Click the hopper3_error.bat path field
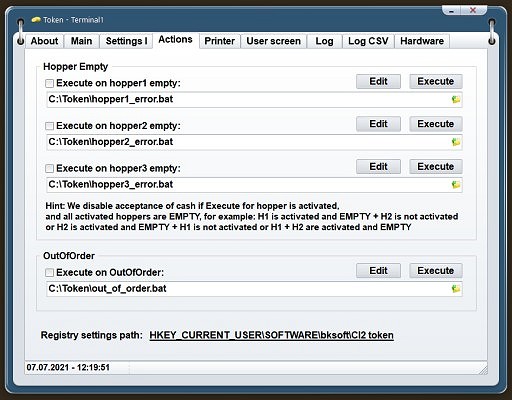The height and width of the screenshot is (400, 512). [x=248, y=185]
